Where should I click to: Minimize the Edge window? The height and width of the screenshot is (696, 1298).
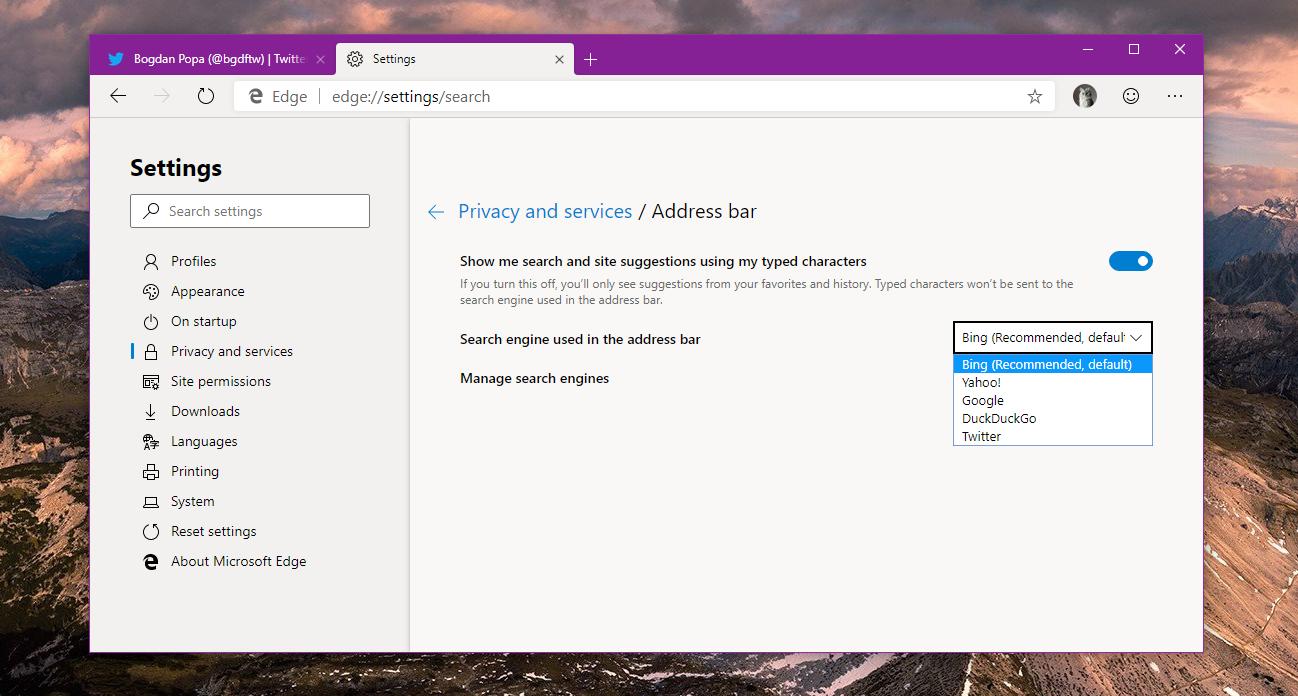[1087, 49]
